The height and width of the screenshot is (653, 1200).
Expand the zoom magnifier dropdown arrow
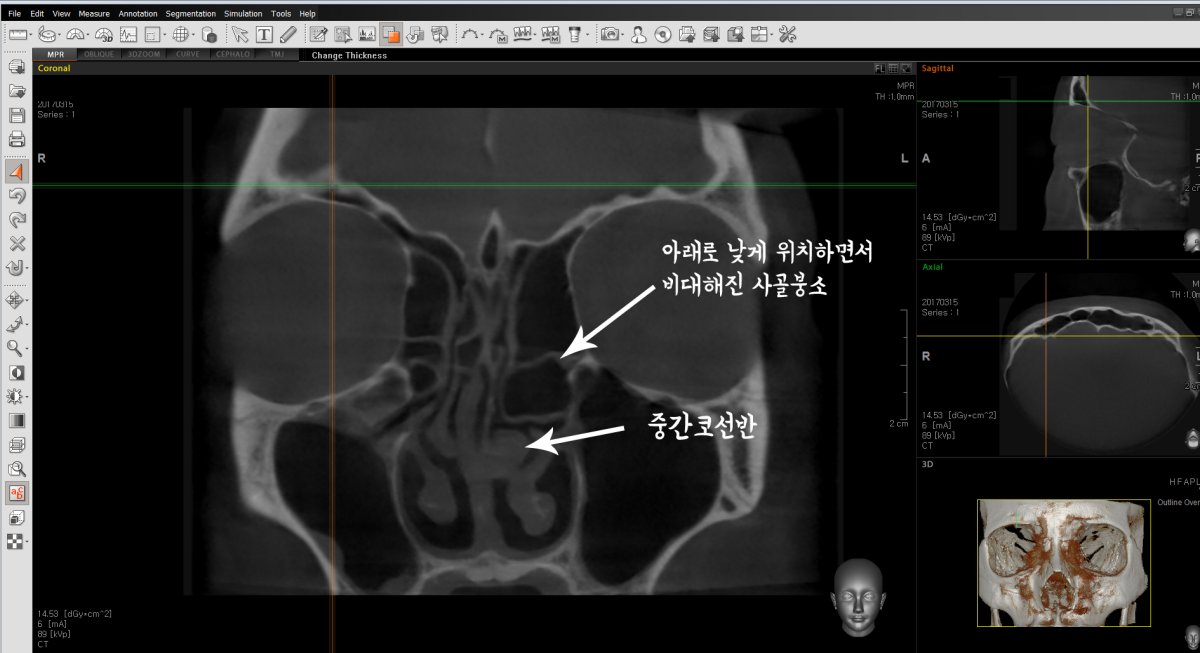(27, 349)
